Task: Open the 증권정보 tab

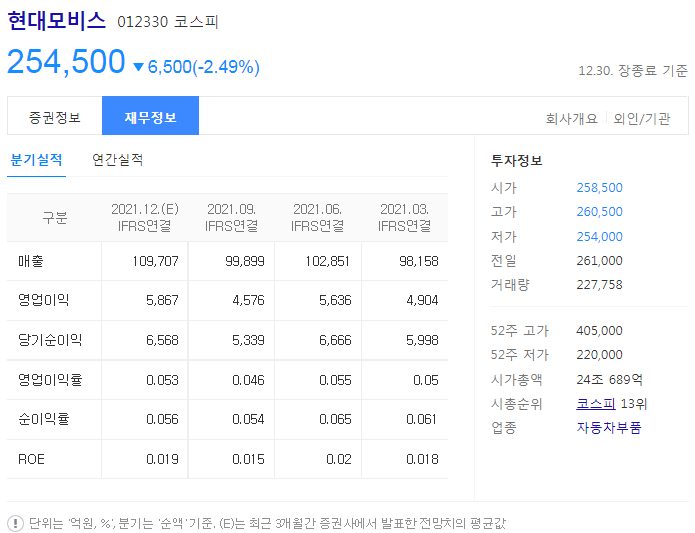Action: [55, 117]
